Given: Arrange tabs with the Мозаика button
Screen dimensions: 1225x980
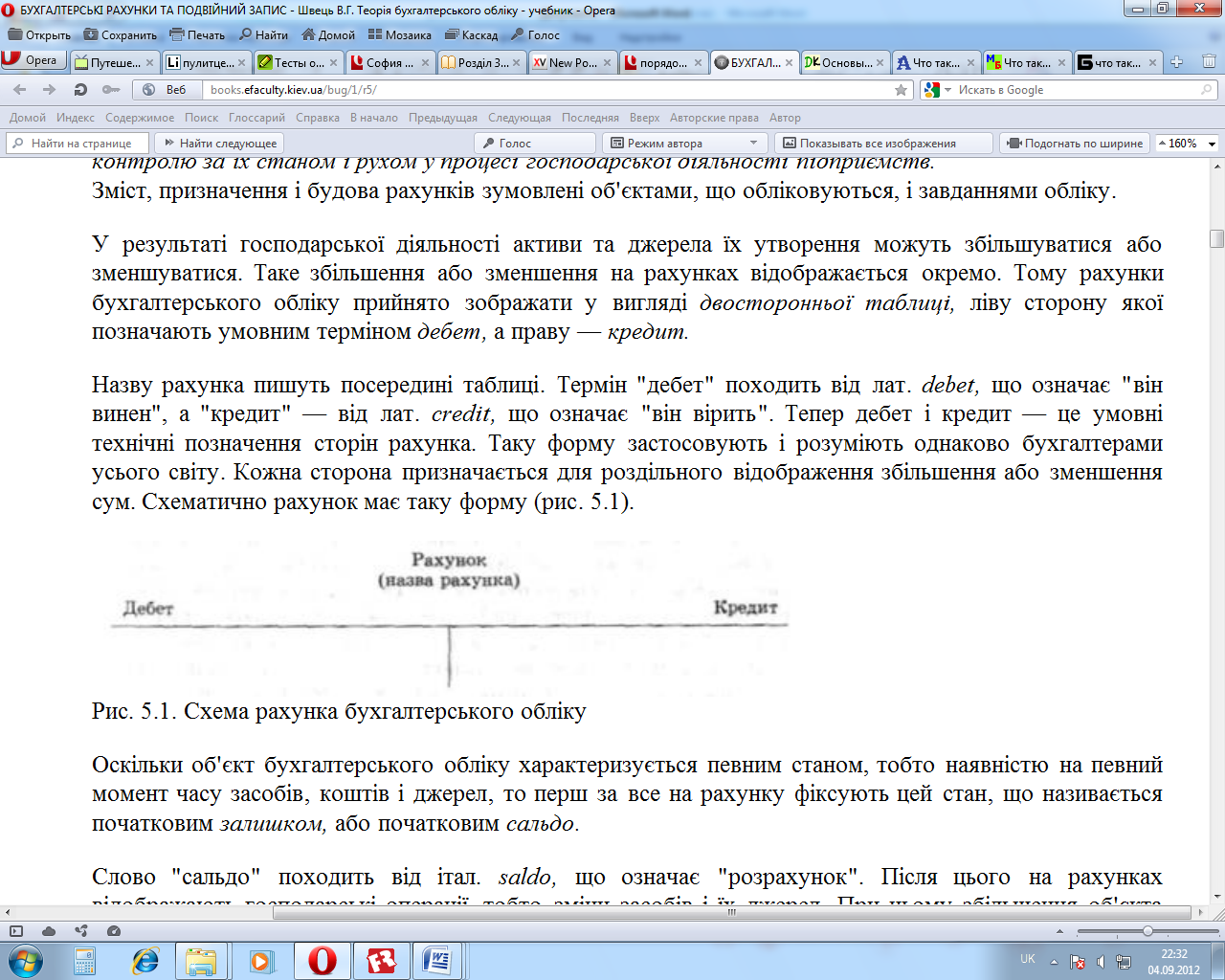Looking at the screenshot, I should point(400,34).
